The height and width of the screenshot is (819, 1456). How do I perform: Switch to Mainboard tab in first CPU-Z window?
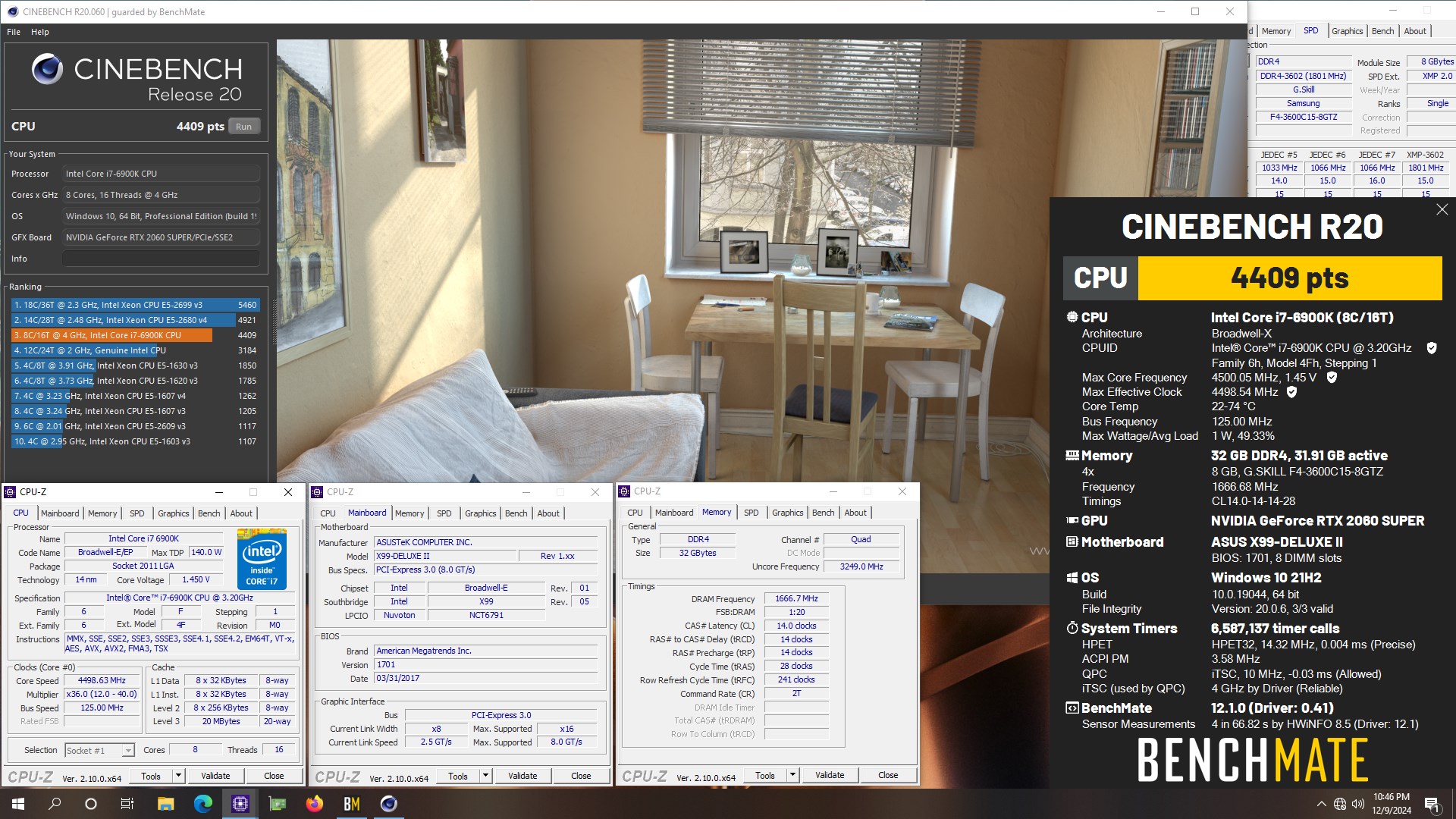[60, 513]
